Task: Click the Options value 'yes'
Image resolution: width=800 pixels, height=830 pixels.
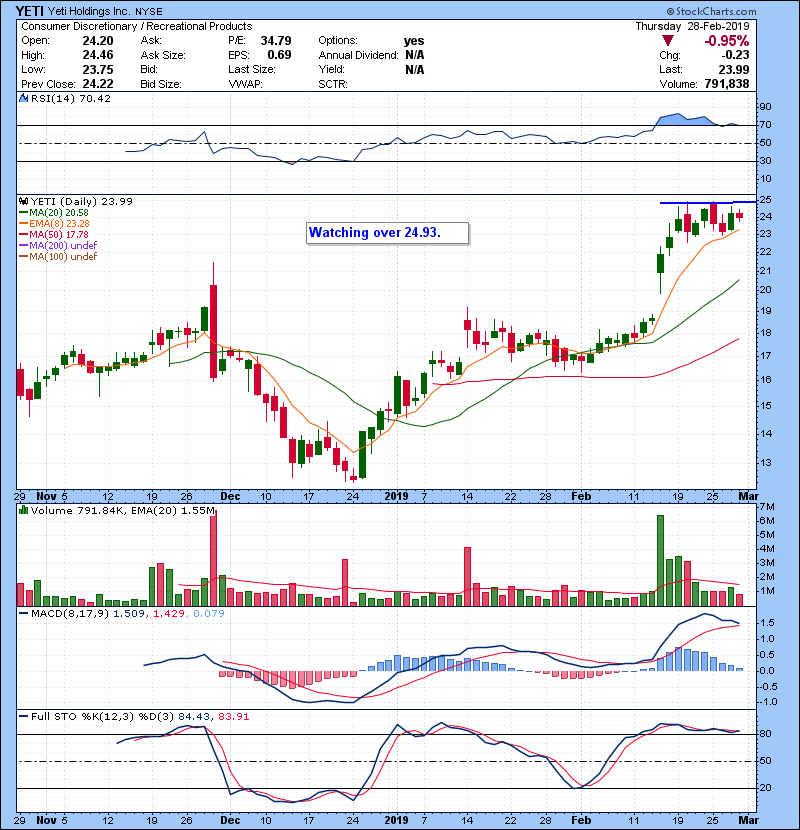Action: (414, 41)
